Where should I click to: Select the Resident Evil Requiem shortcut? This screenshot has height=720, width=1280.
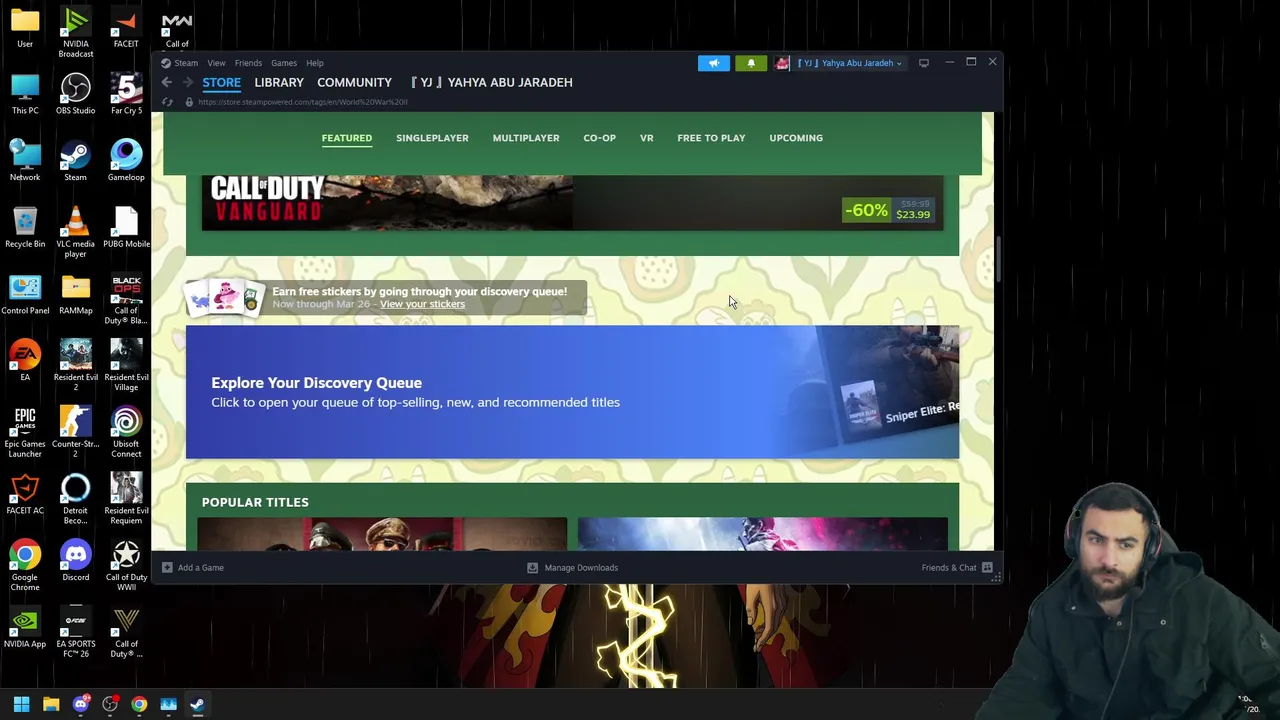tap(126, 500)
